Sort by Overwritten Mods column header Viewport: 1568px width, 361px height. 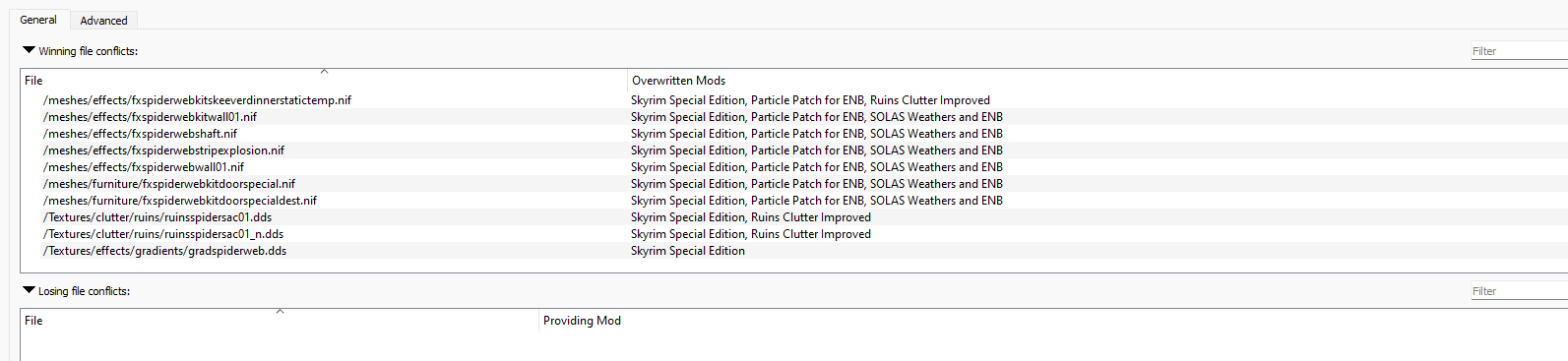(1098, 81)
